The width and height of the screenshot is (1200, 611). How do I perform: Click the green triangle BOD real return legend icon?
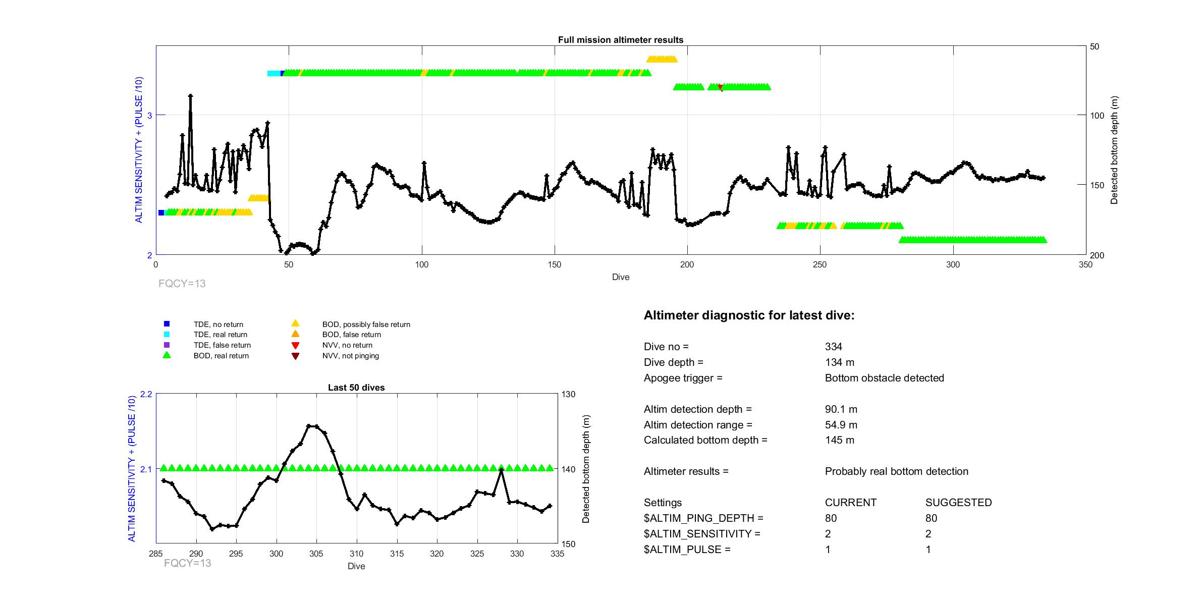(167, 355)
